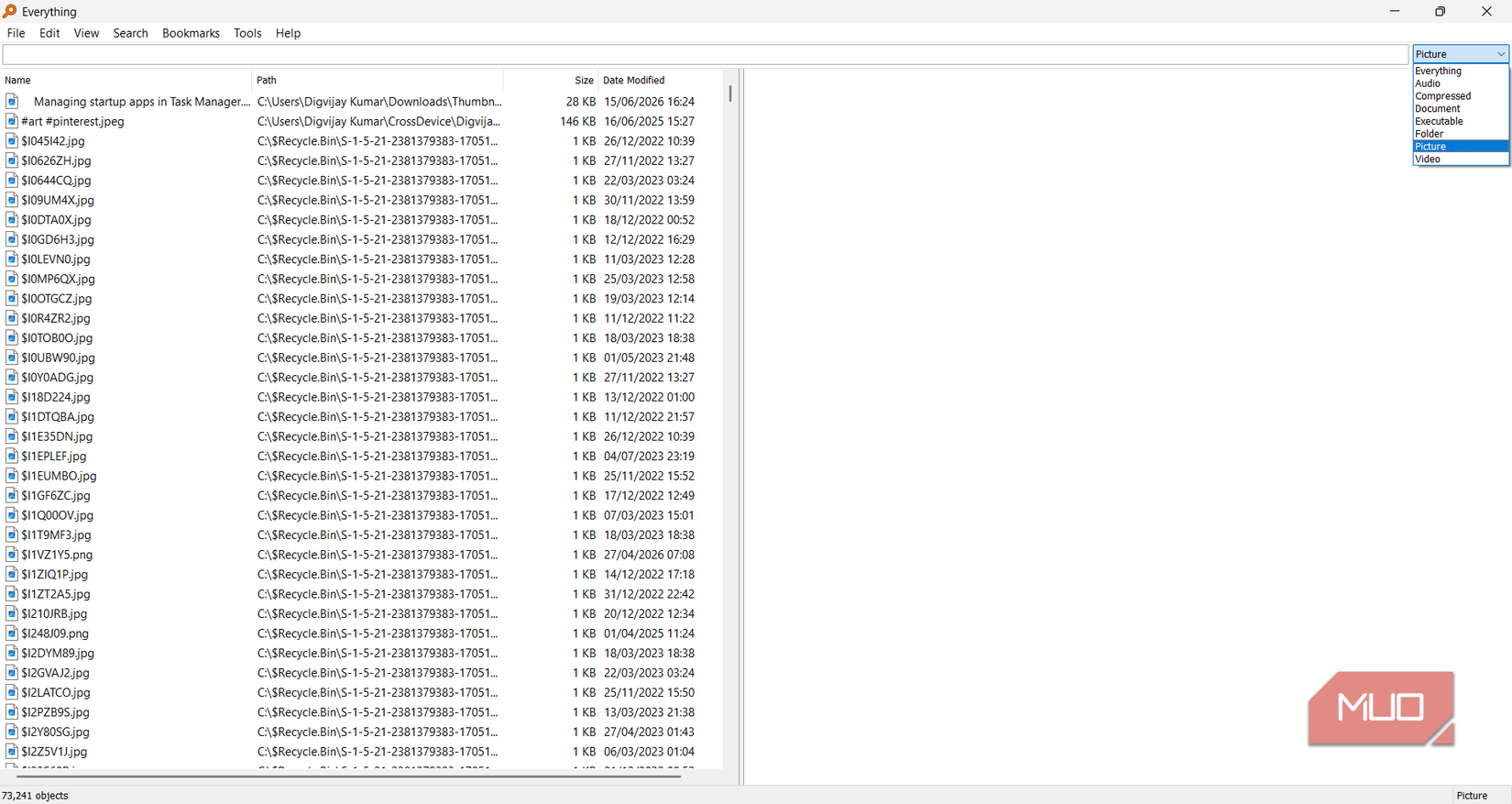Sort by Name column header

126,81
